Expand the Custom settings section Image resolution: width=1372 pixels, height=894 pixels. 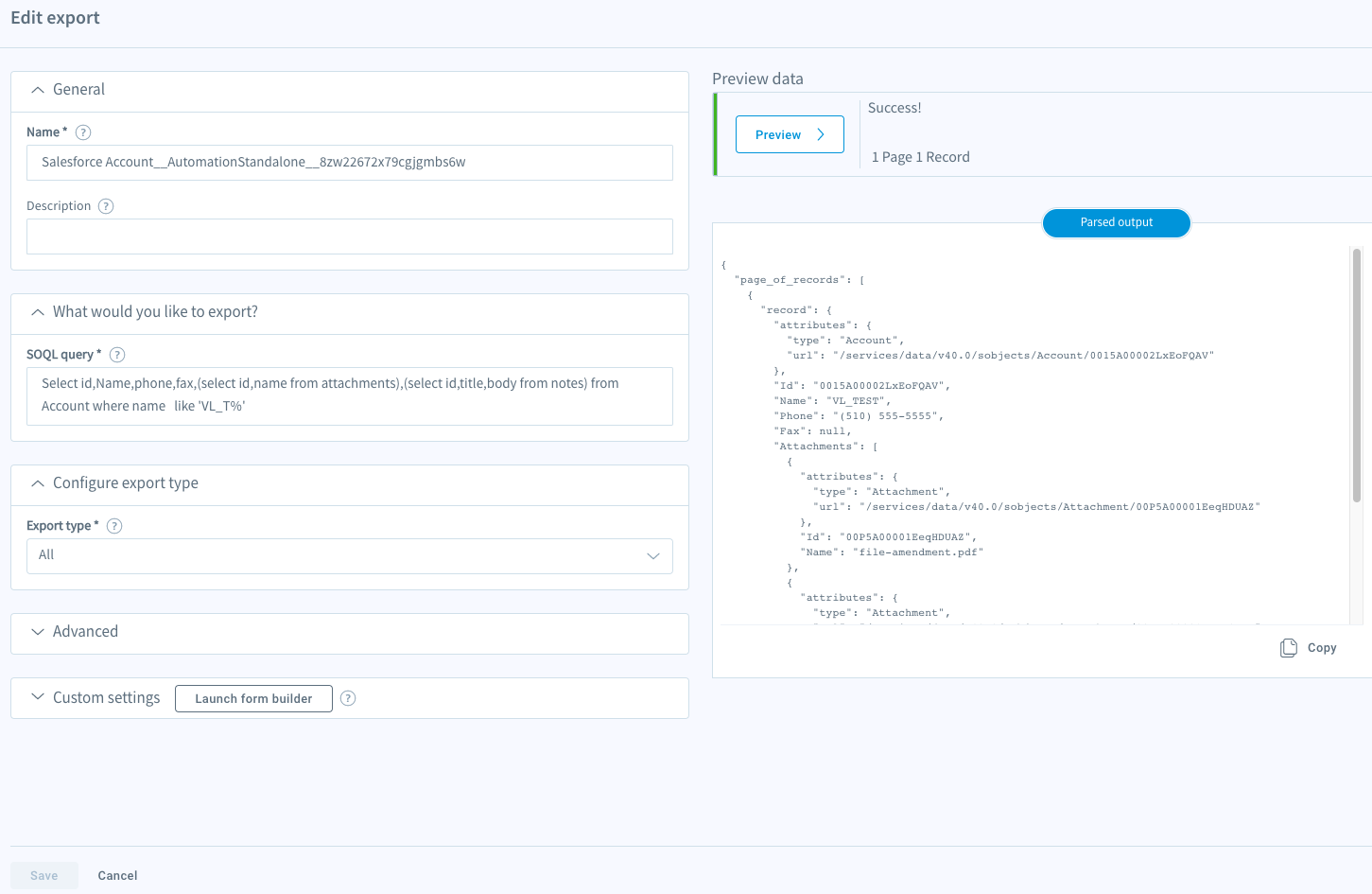pyautogui.click(x=38, y=697)
